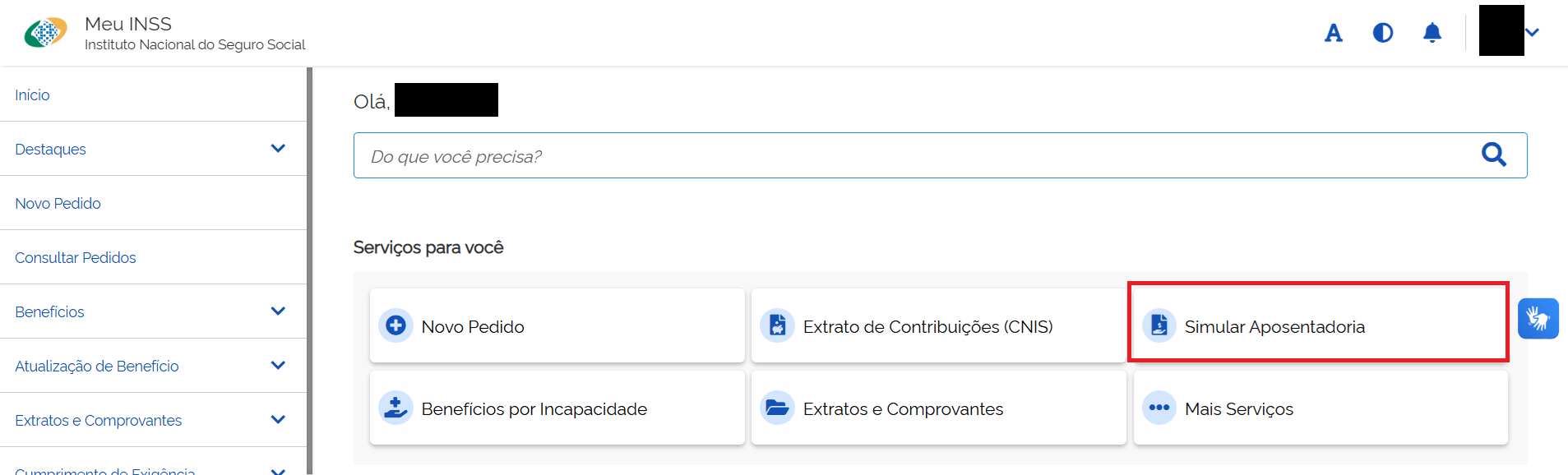Screen dimensions: 1568x475
Task: Open Extratos e Comprovantes from the sidebar
Action: pos(98,420)
